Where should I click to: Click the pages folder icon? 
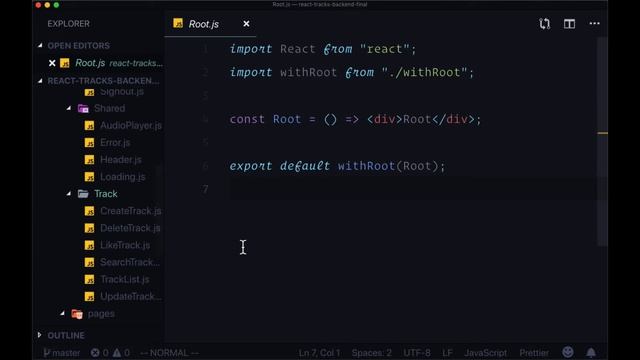pos(77,314)
